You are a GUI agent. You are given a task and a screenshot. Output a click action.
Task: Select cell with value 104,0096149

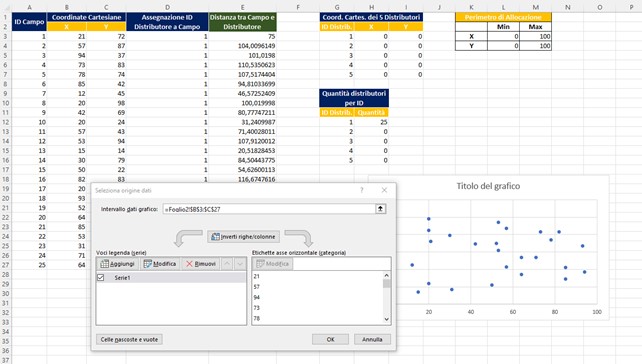[x=242, y=46]
